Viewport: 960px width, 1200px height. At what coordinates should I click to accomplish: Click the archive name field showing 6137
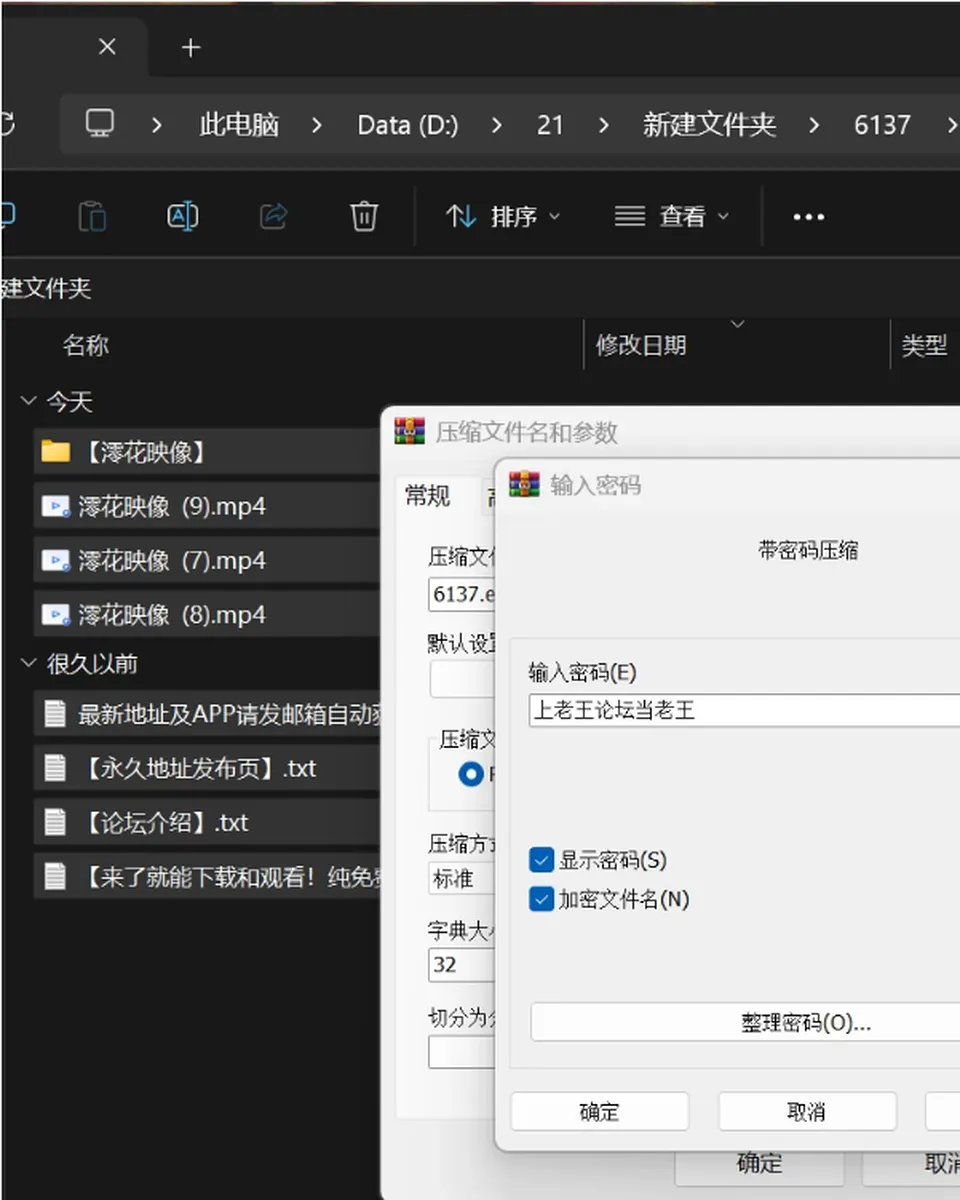click(463, 594)
